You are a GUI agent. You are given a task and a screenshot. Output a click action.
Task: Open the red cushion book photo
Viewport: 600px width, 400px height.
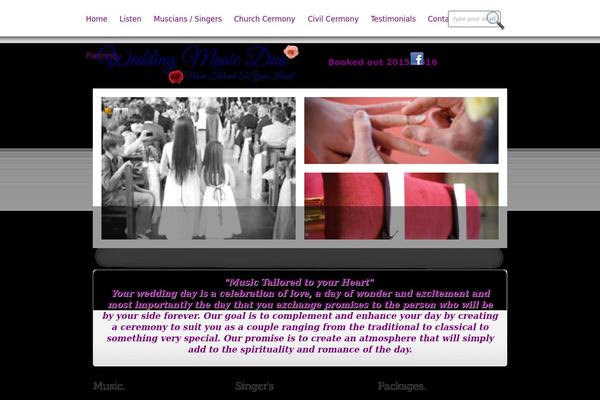coord(351,206)
